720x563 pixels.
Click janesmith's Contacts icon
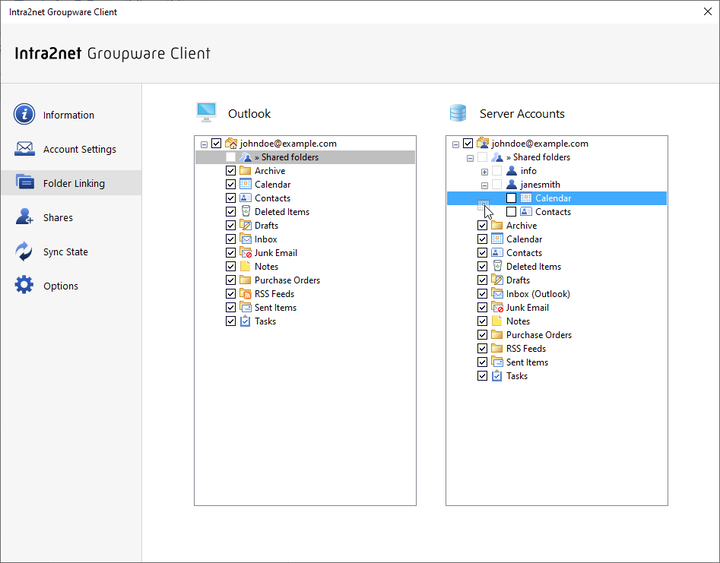526,212
